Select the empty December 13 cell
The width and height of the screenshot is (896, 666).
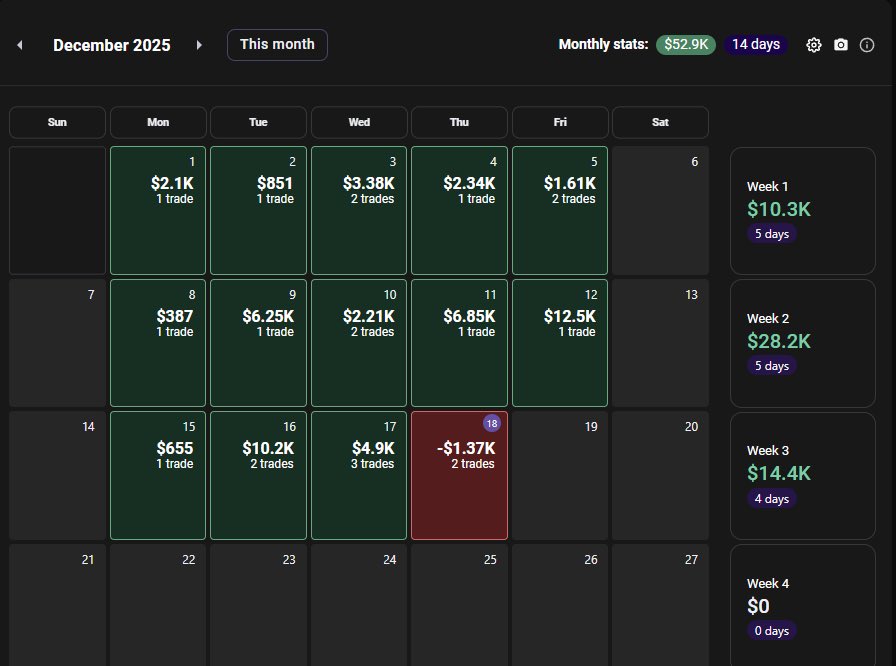coord(661,343)
